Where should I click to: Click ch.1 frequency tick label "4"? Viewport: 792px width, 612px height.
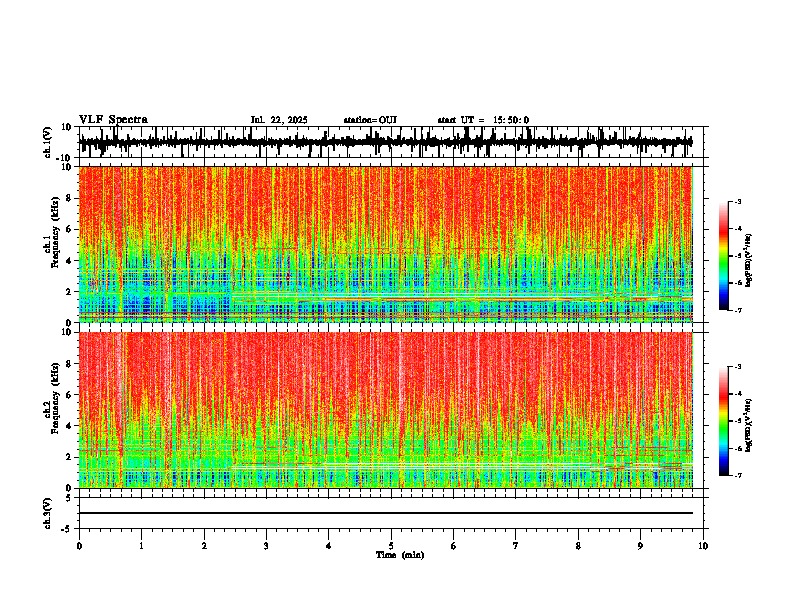(70, 261)
